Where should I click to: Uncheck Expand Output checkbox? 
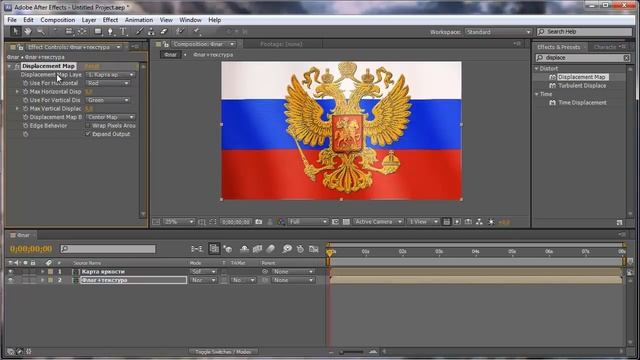(88, 134)
